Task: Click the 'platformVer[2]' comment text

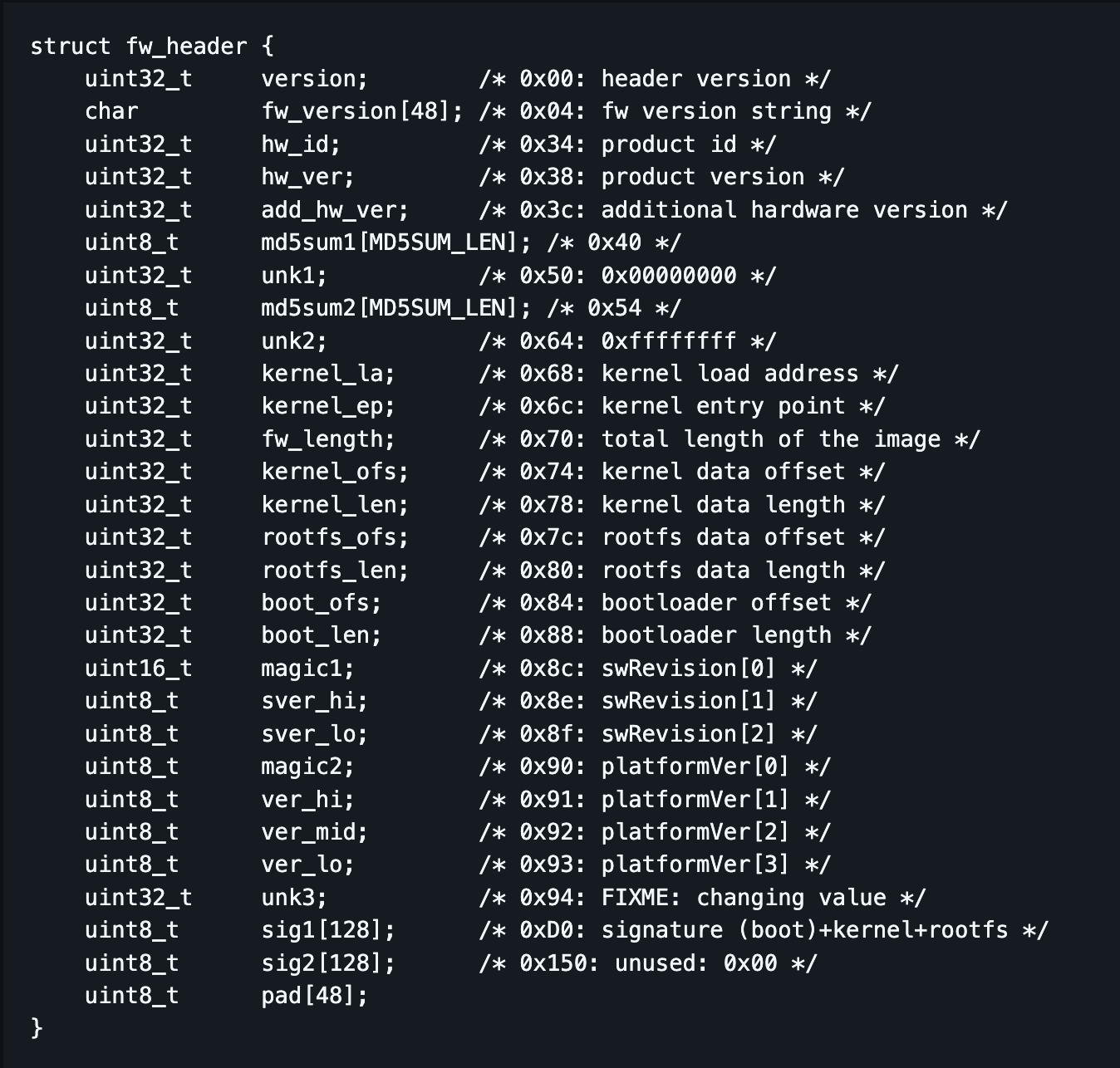Action: click(696, 832)
